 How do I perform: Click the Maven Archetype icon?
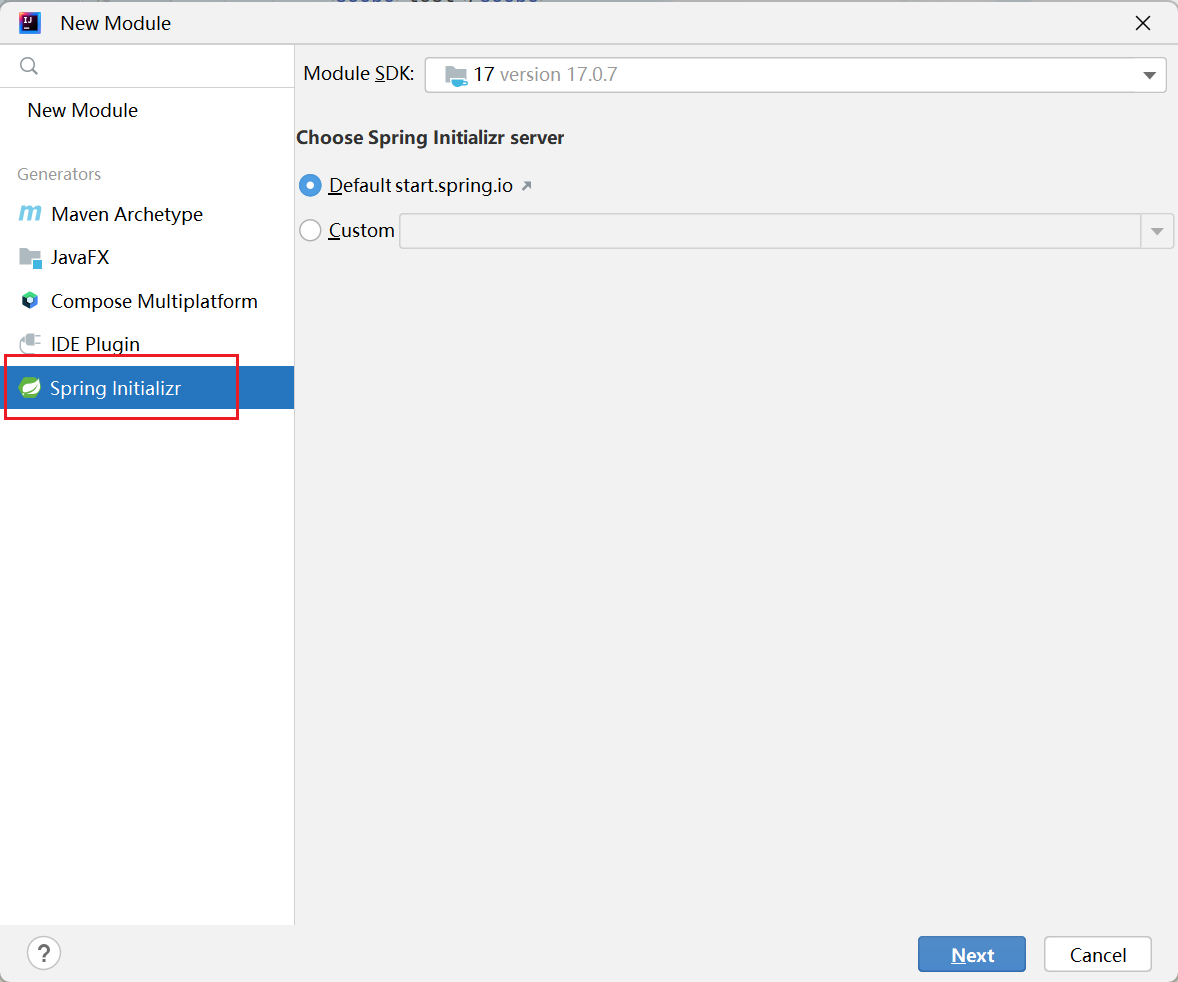point(30,213)
